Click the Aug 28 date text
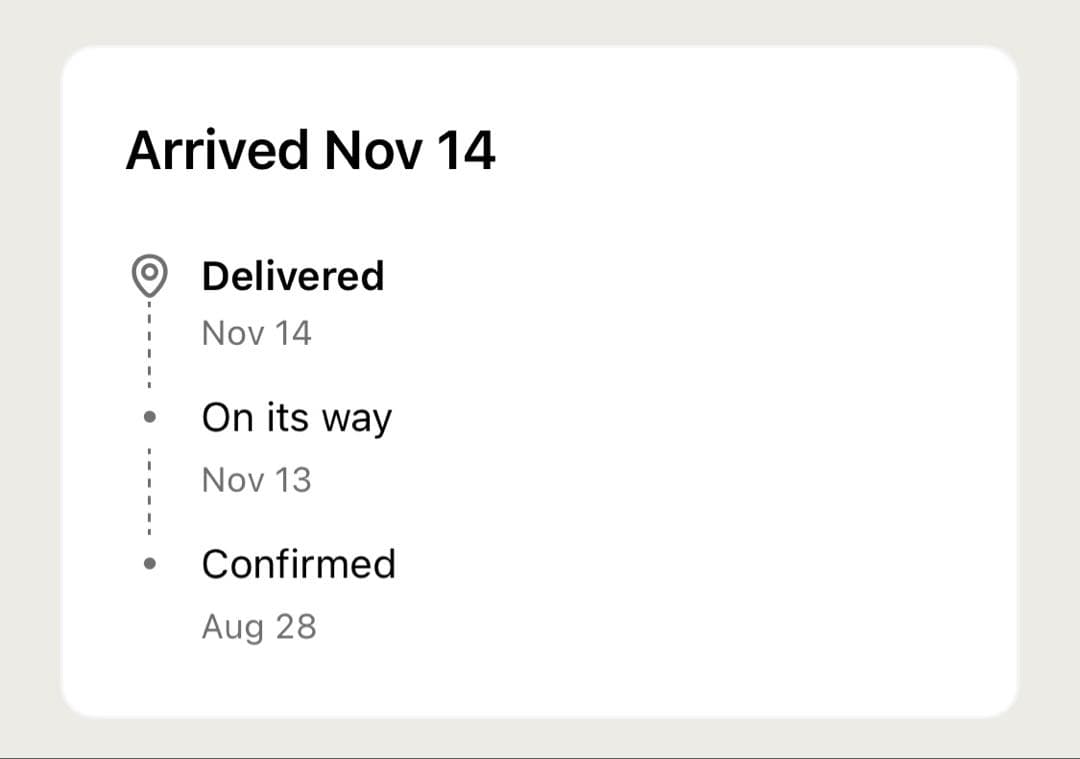The image size is (1080, 759). (x=259, y=627)
